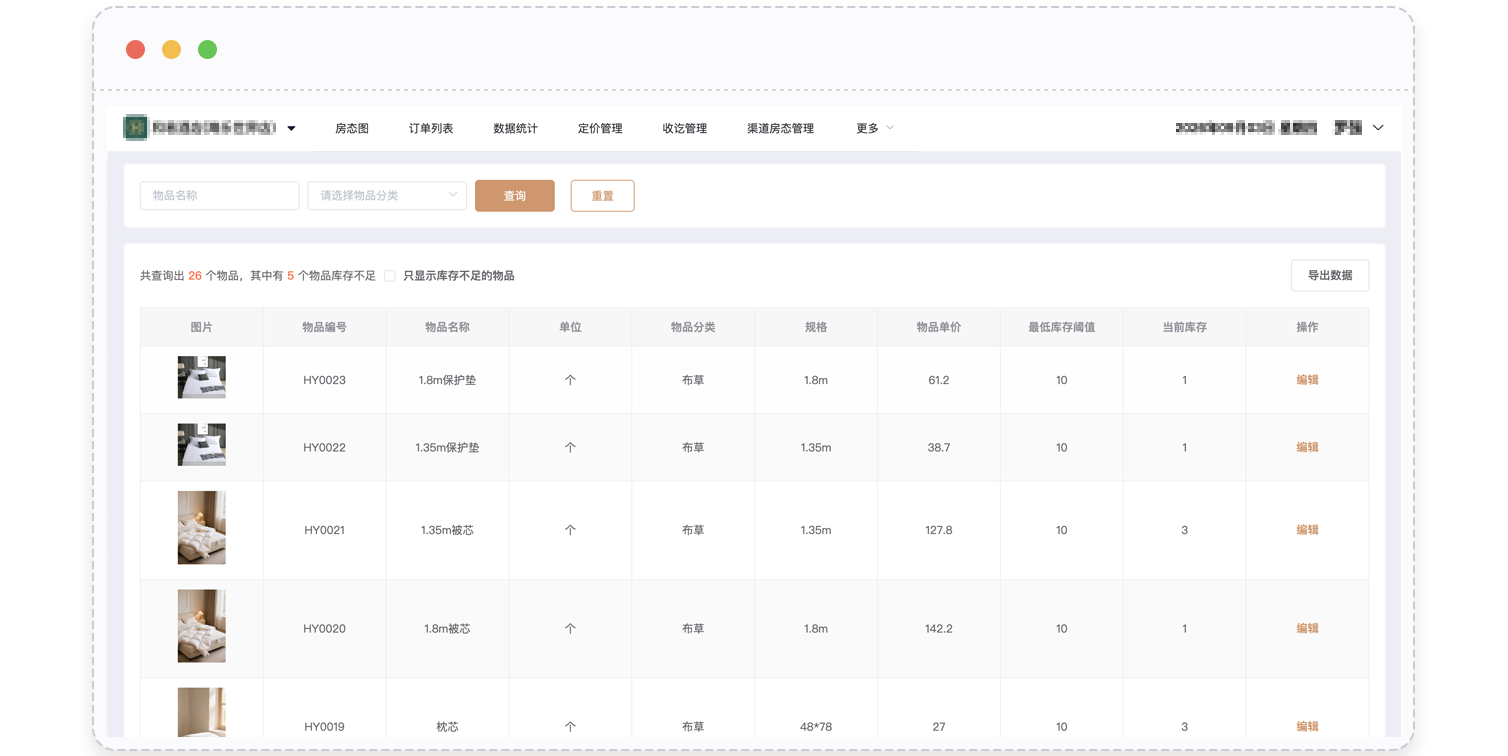The height and width of the screenshot is (756, 1508).
Task: Click price value 127.8
Action: (x=939, y=530)
